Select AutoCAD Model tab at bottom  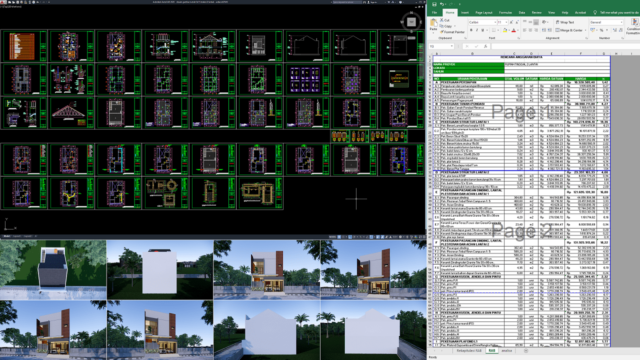click(7, 236)
